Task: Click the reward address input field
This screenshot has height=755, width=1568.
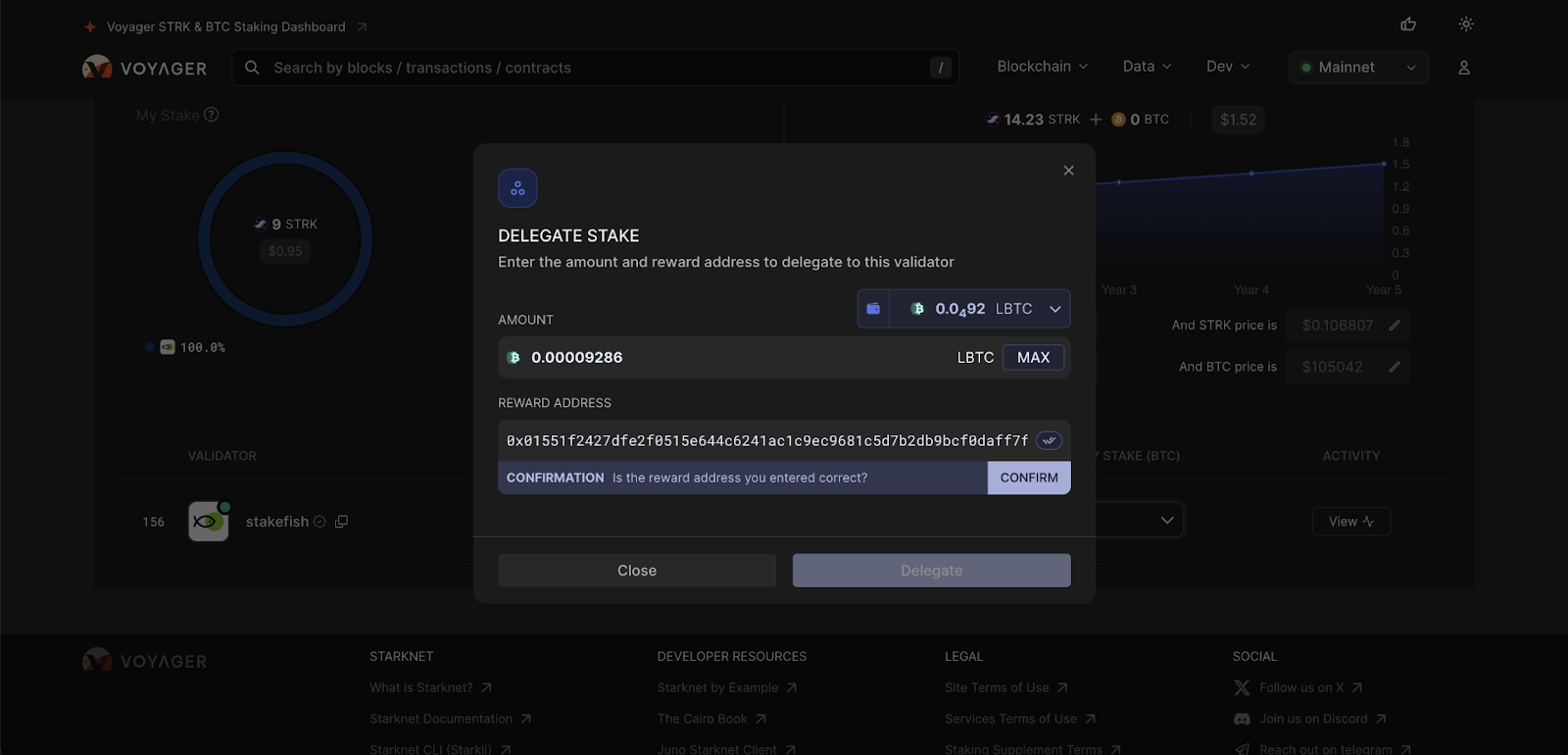Action: [x=766, y=441]
